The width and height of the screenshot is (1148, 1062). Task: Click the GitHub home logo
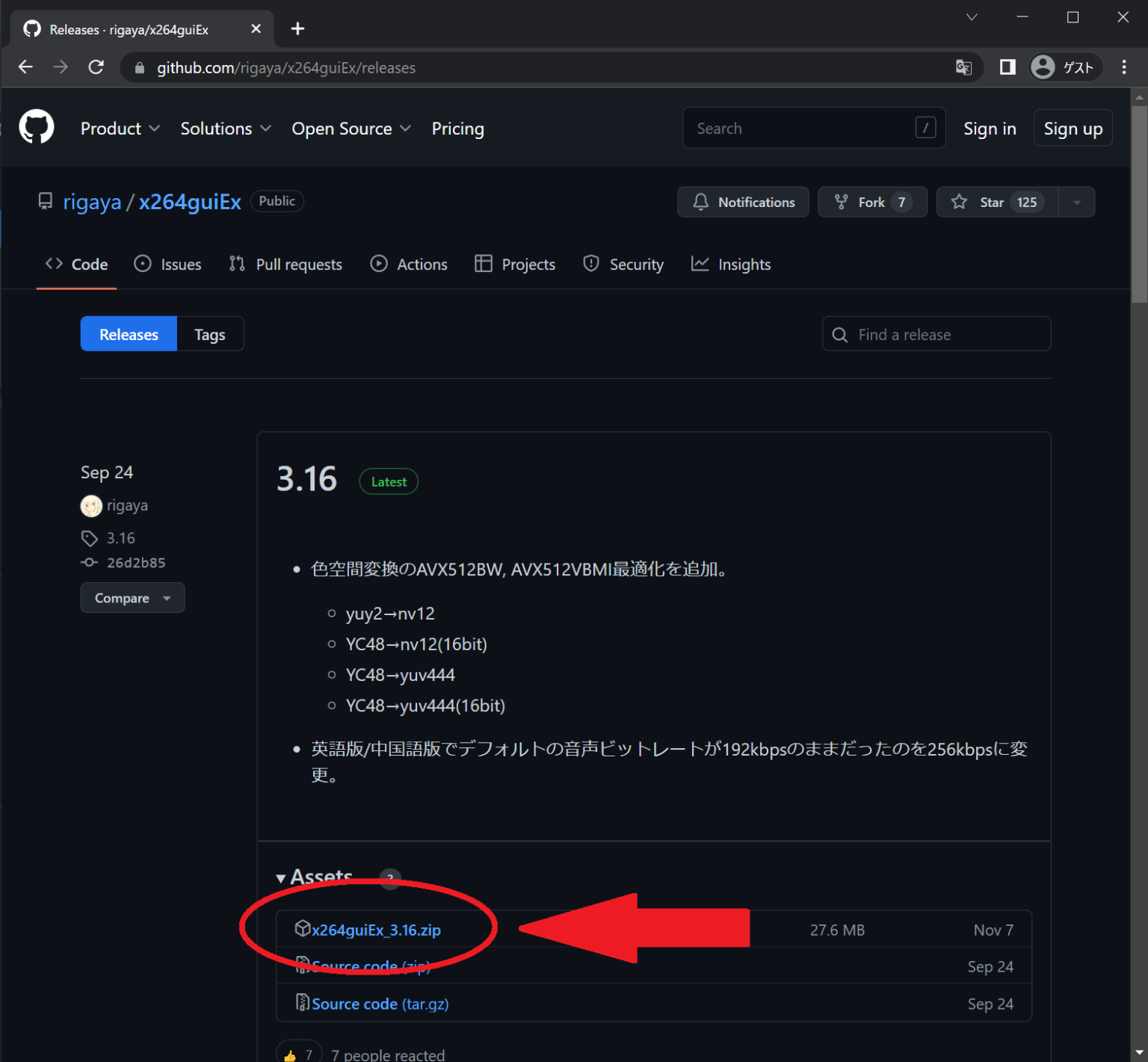pyautogui.click(x=37, y=127)
